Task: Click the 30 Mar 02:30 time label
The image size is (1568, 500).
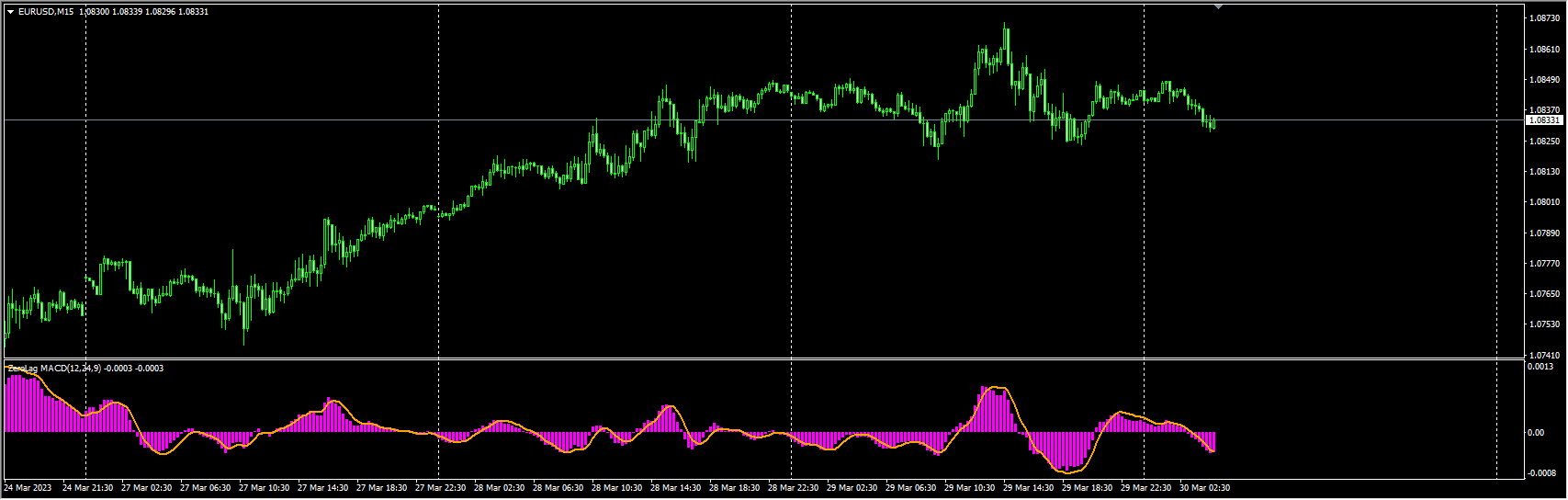Action: click(1205, 488)
